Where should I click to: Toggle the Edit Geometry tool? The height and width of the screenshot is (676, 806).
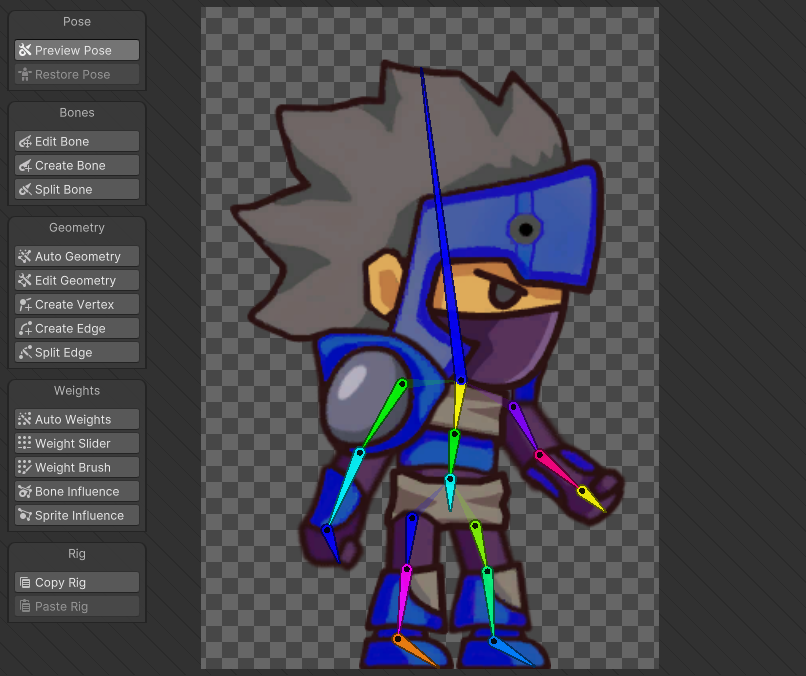tap(76, 281)
